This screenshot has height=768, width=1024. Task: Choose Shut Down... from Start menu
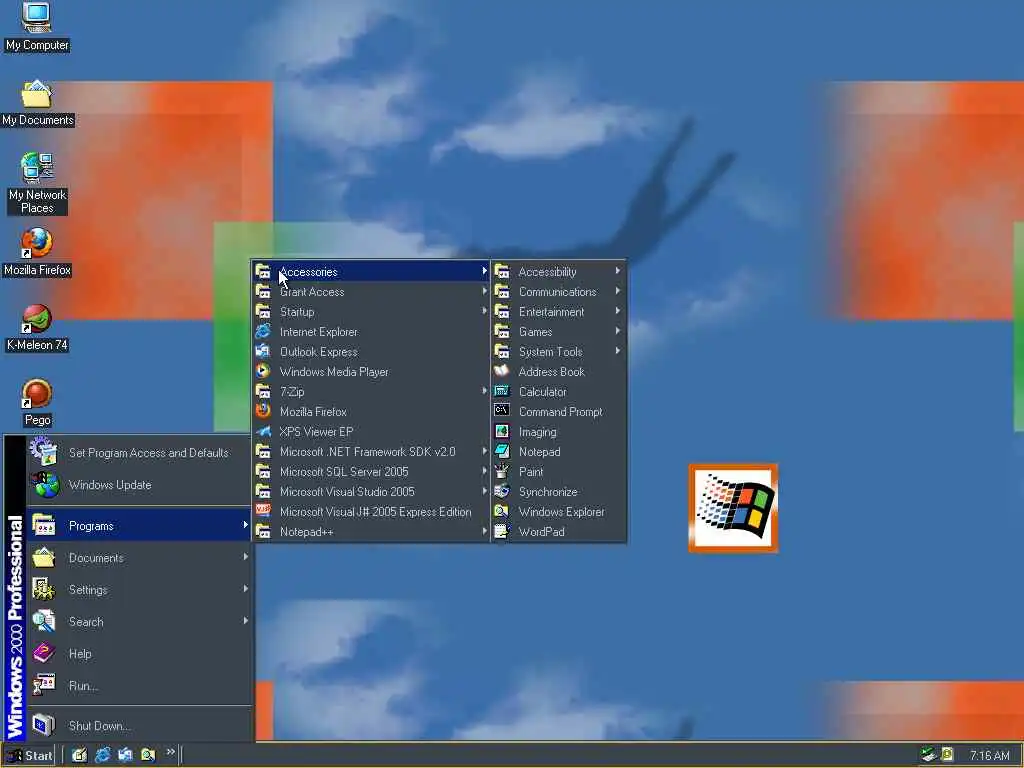138,726
